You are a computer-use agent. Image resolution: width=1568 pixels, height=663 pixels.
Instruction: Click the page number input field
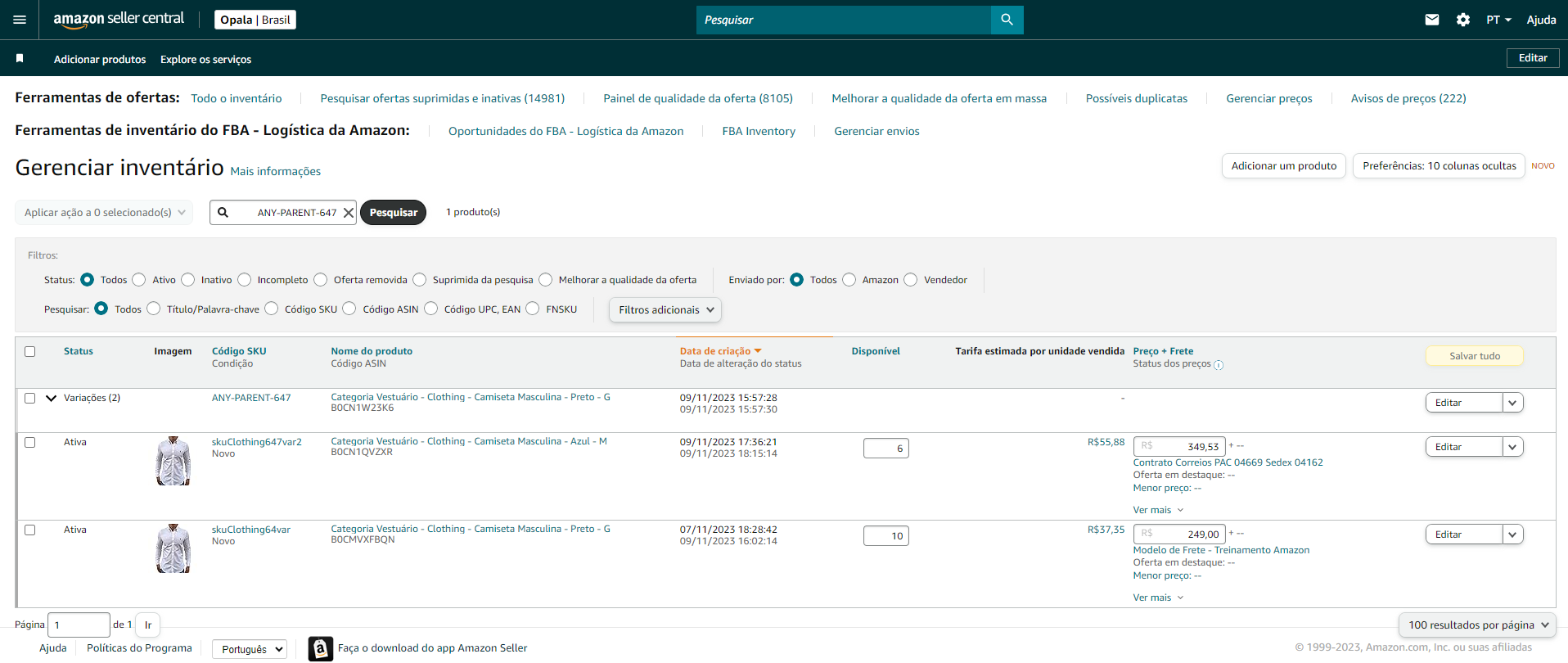coord(79,625)
